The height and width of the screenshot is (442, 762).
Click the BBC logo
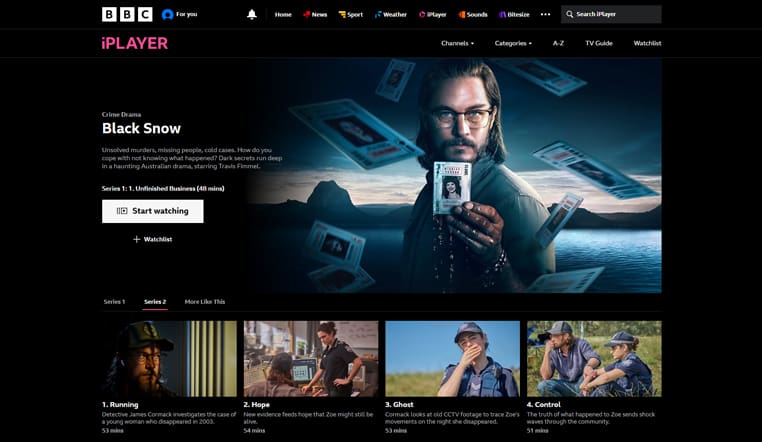127,14
